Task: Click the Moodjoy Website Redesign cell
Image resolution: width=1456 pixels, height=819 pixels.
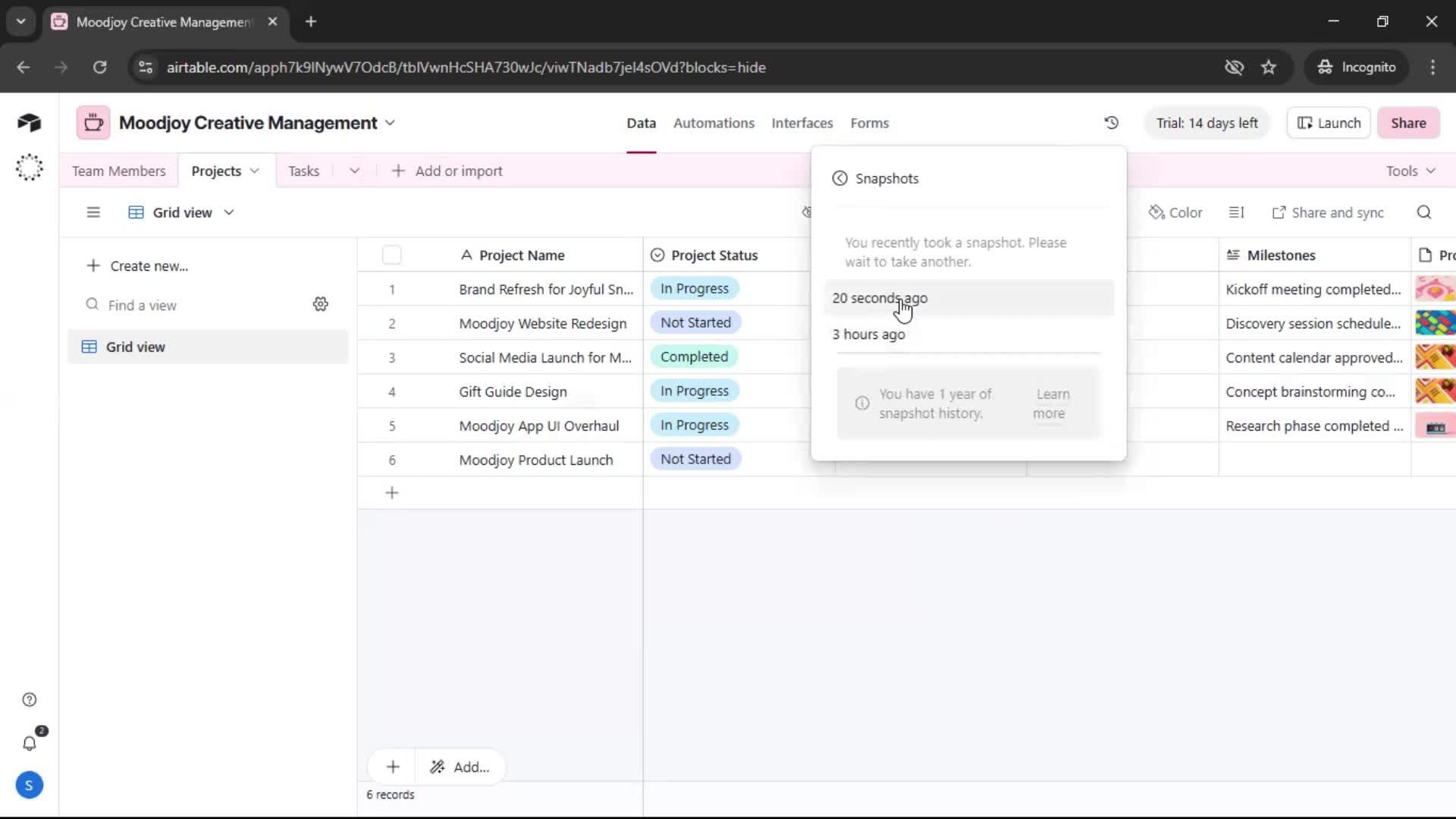Action: pos(543,323)
